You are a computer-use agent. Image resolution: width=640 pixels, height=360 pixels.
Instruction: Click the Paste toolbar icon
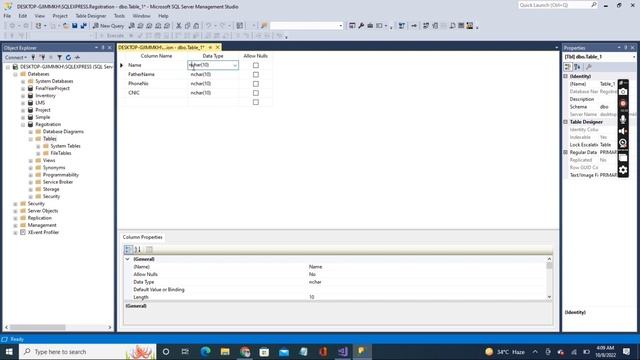(196, 26)
